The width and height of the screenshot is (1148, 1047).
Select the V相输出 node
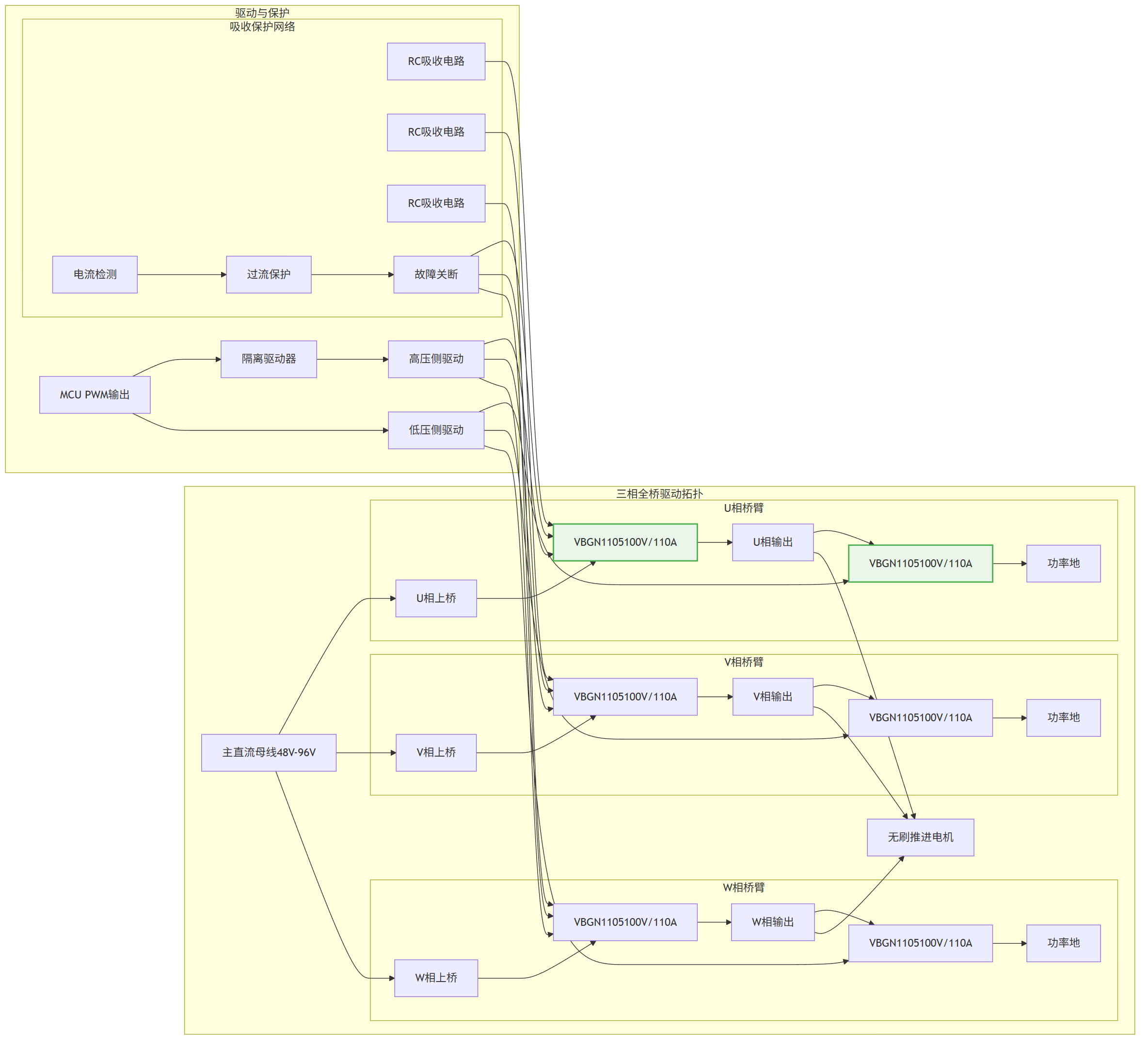pos(773,697)
